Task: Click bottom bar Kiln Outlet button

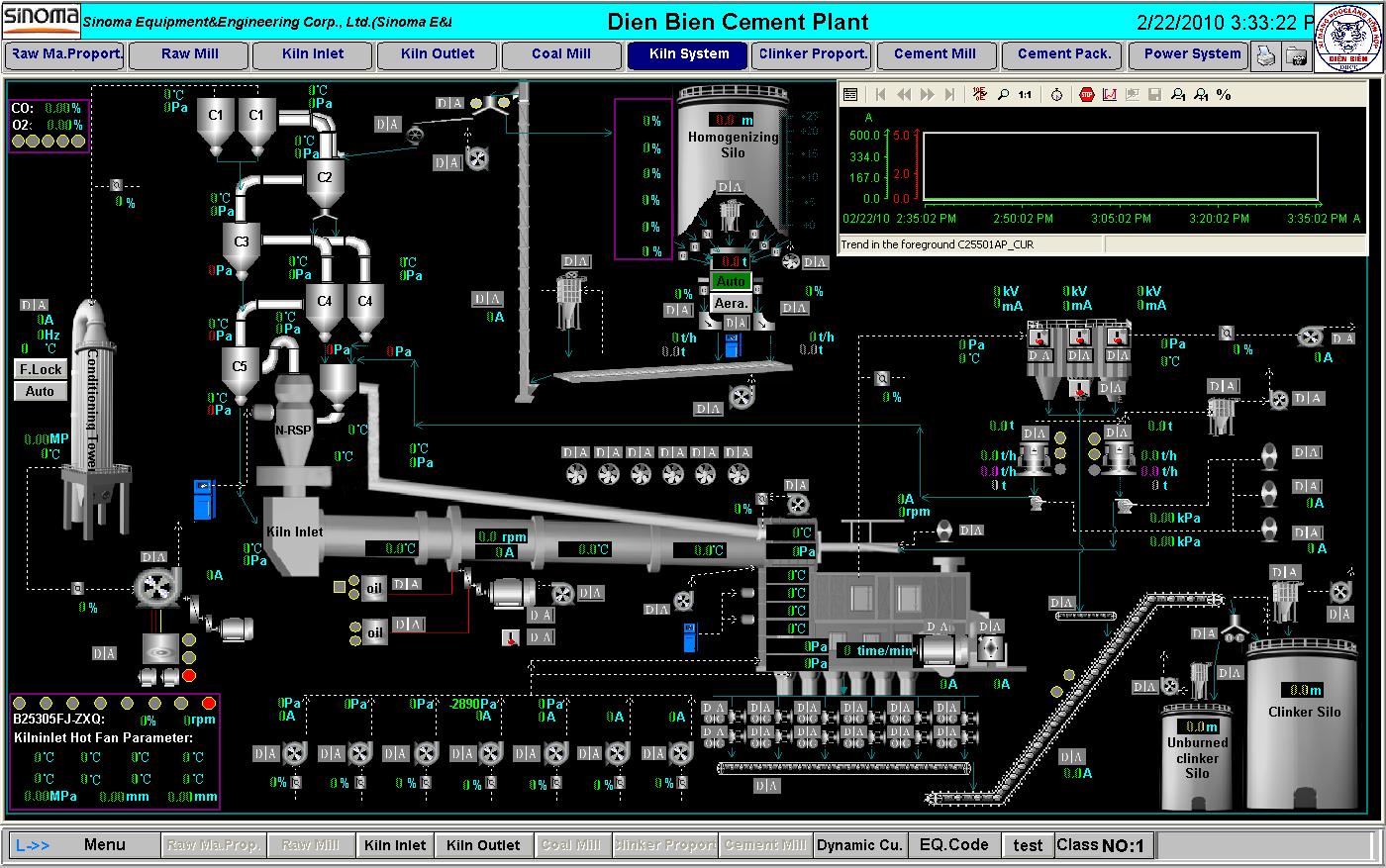Action: [x=483, y=845]
